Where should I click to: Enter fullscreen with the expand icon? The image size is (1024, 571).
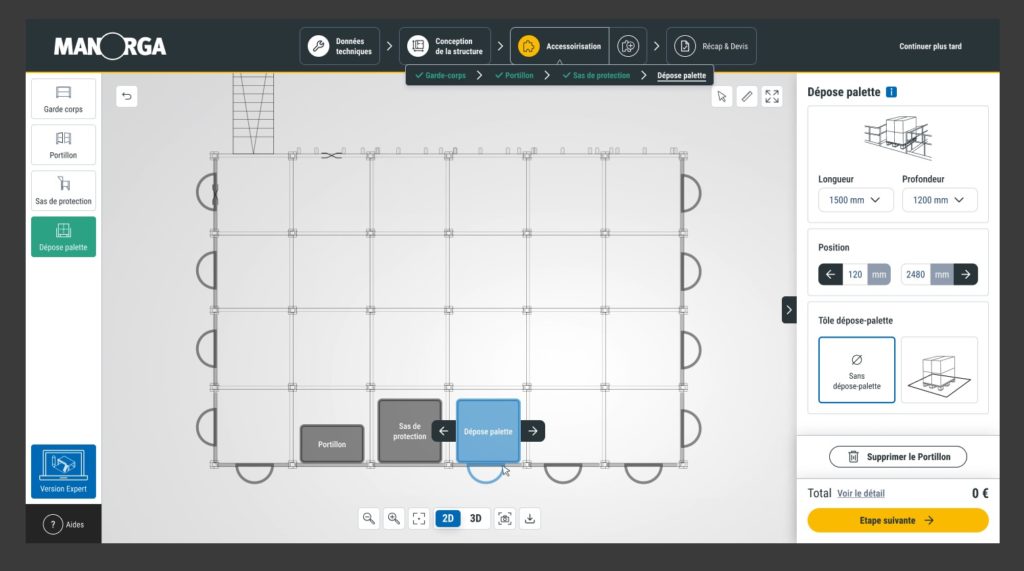point(772,97)
